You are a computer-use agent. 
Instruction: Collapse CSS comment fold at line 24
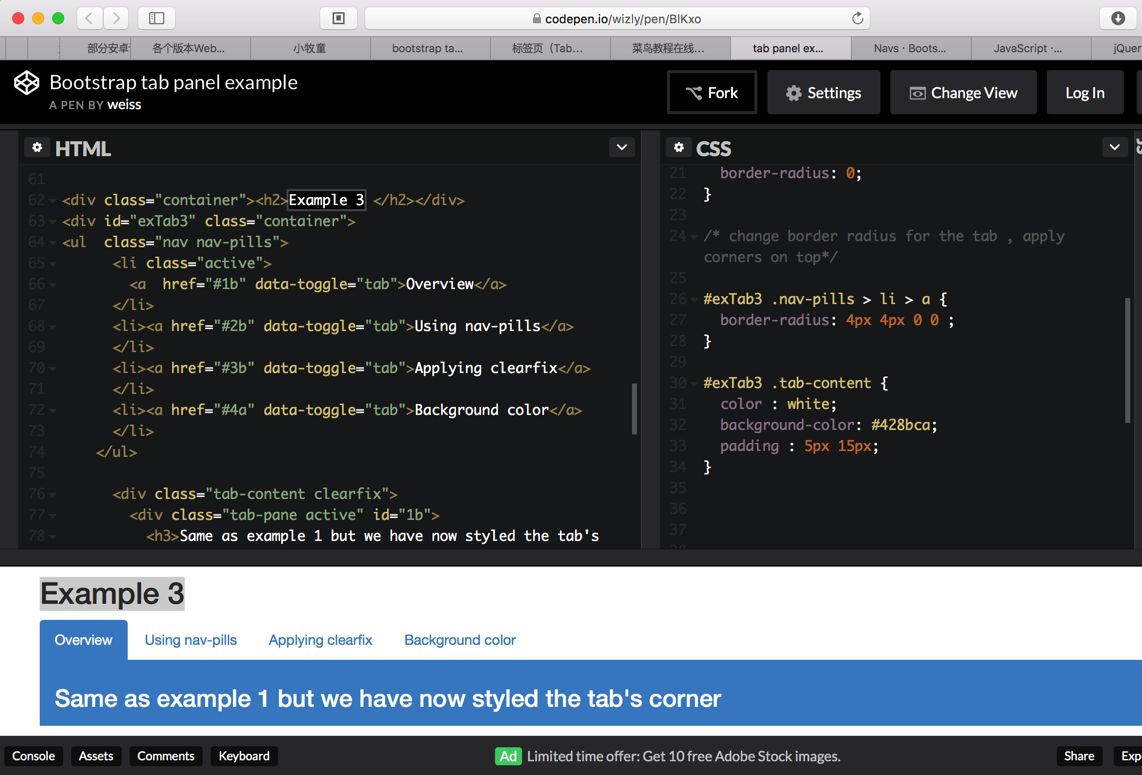pos(694,237)
